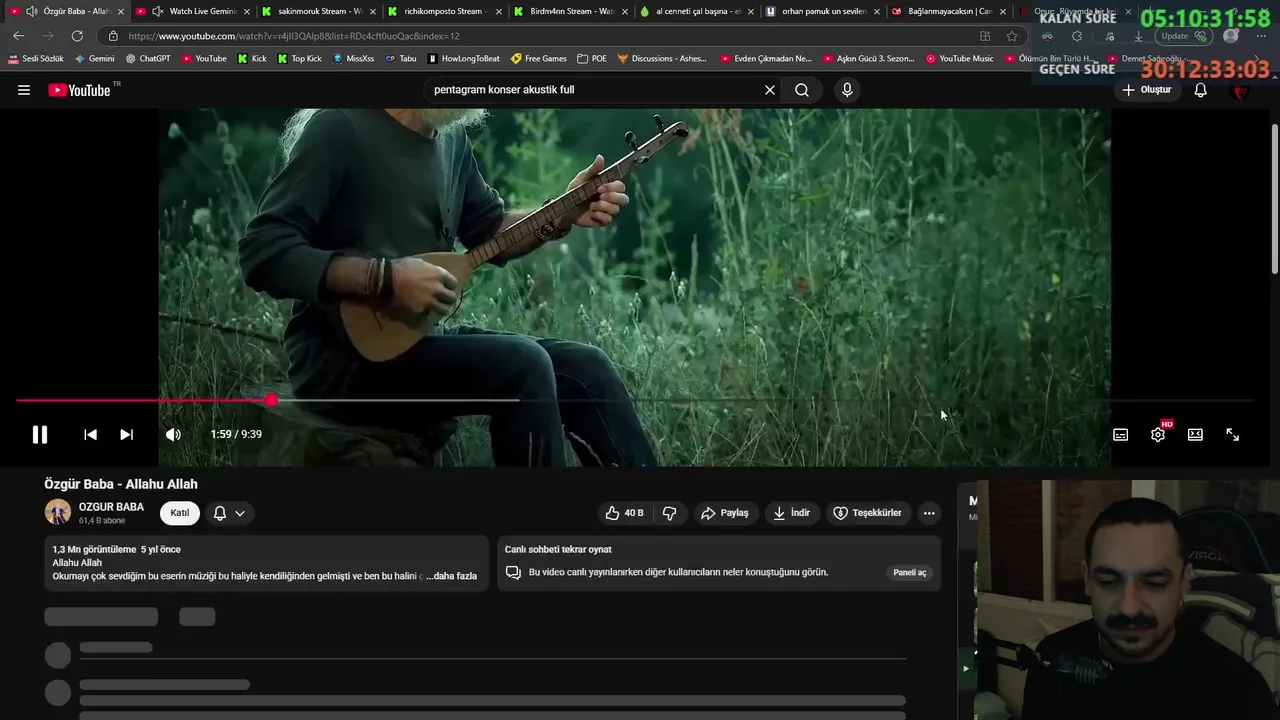Switch to theater mode view
This screenshot has height=720, width=1280.
(1195, 434)
